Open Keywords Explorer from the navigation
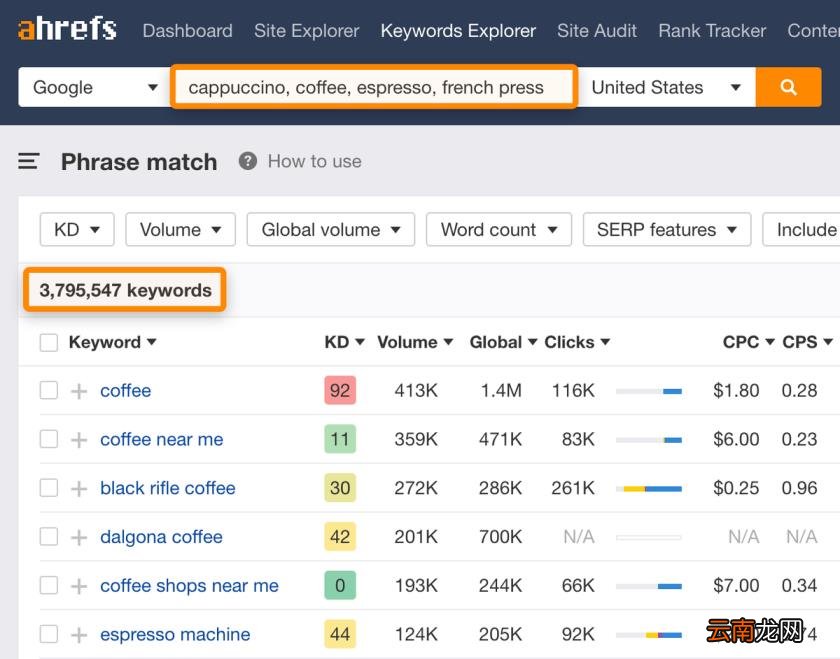Image resolution: width=840 pixels, height=659 pixels. click(458, 31)
